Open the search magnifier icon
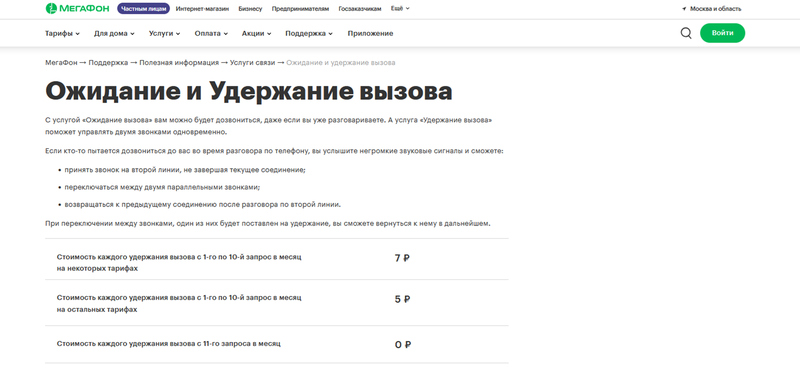Screen dimensions: 800x373 tap(686, 33)
